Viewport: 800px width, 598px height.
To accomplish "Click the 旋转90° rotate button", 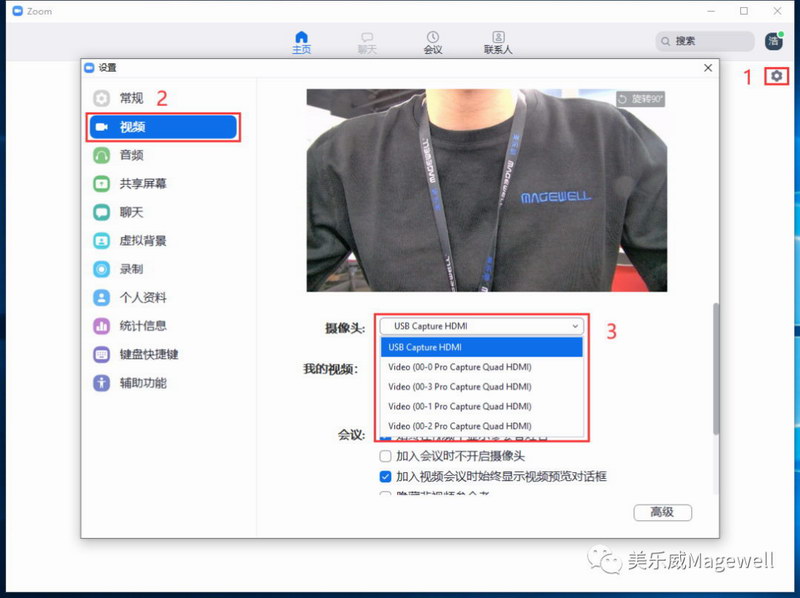I will [640, 99].
